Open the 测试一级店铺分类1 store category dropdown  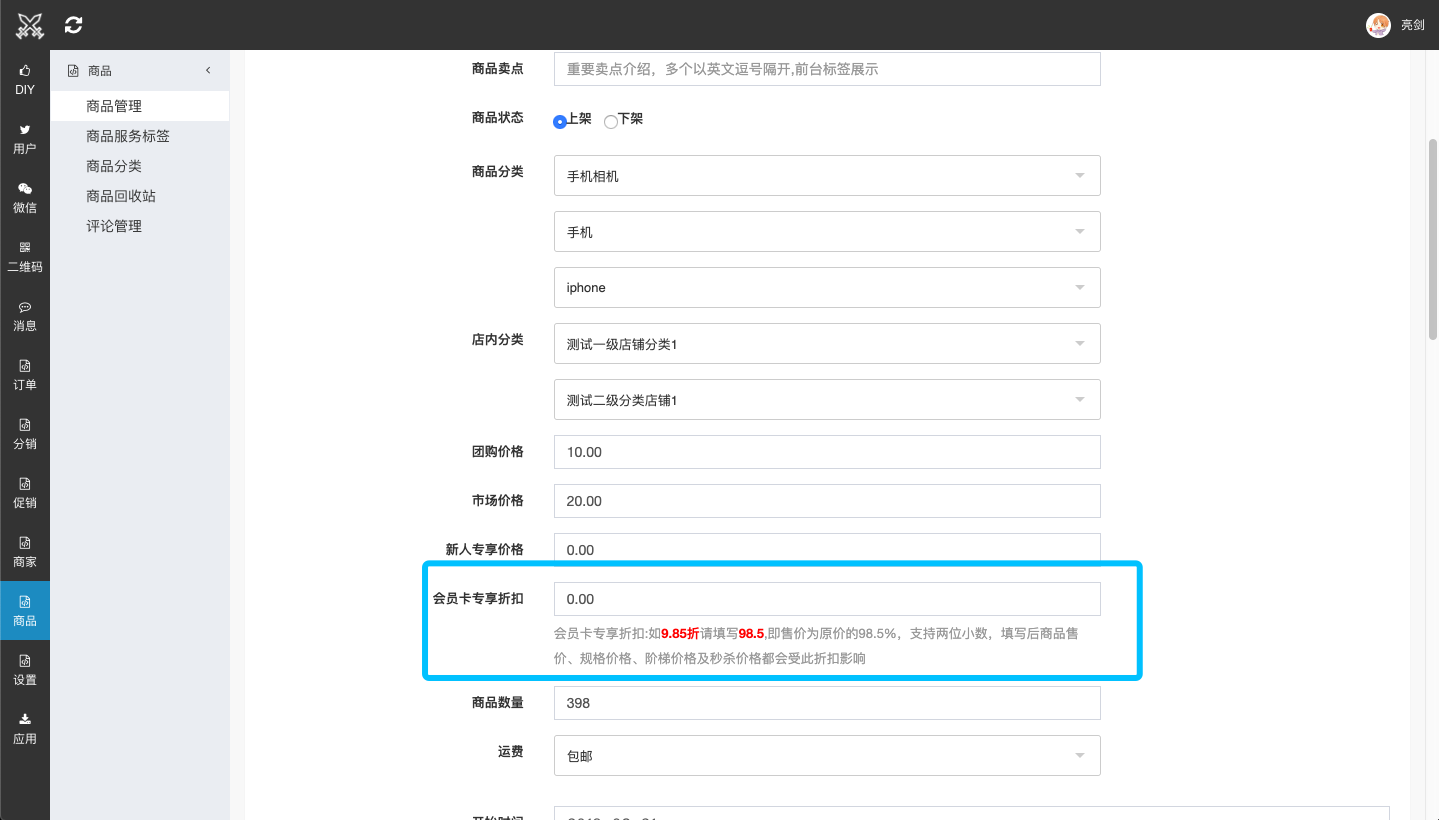[826, 343]
